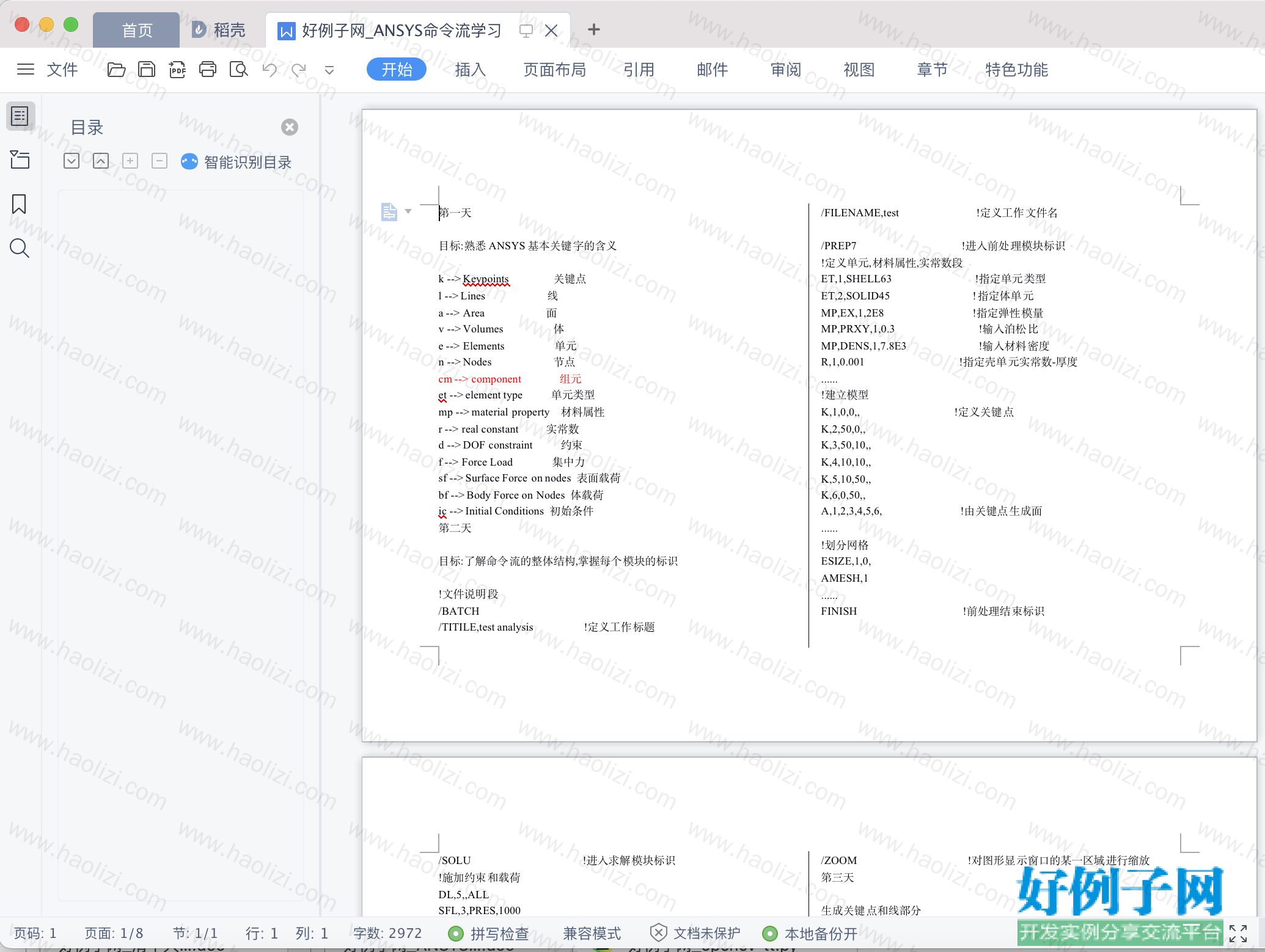Close the 目录 panel
1265x952 pixels.
point(290,127)
